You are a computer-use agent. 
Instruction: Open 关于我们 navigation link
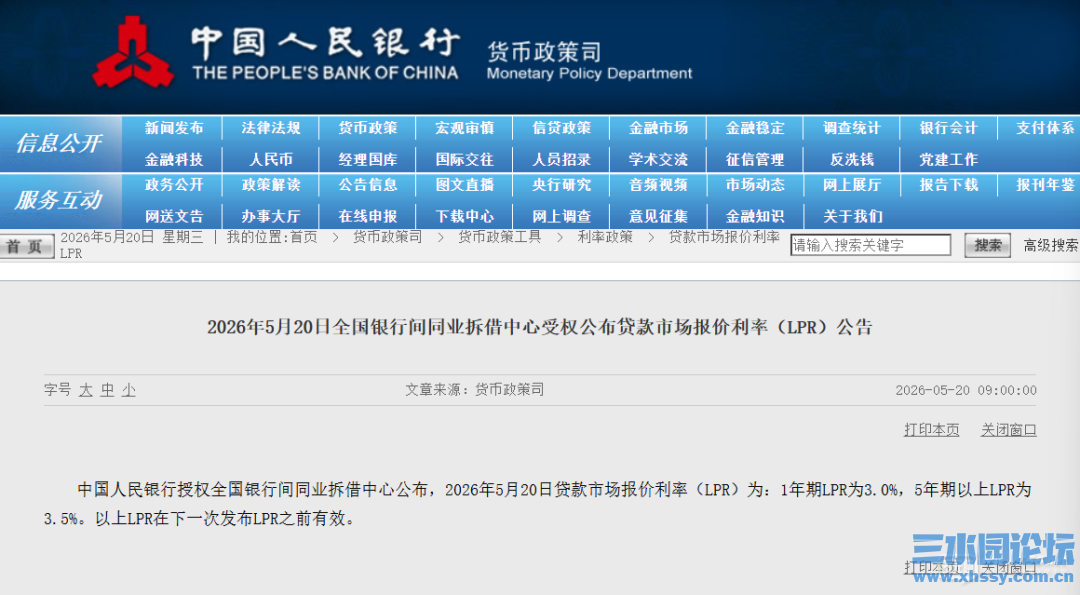click(x=852, y=216)
